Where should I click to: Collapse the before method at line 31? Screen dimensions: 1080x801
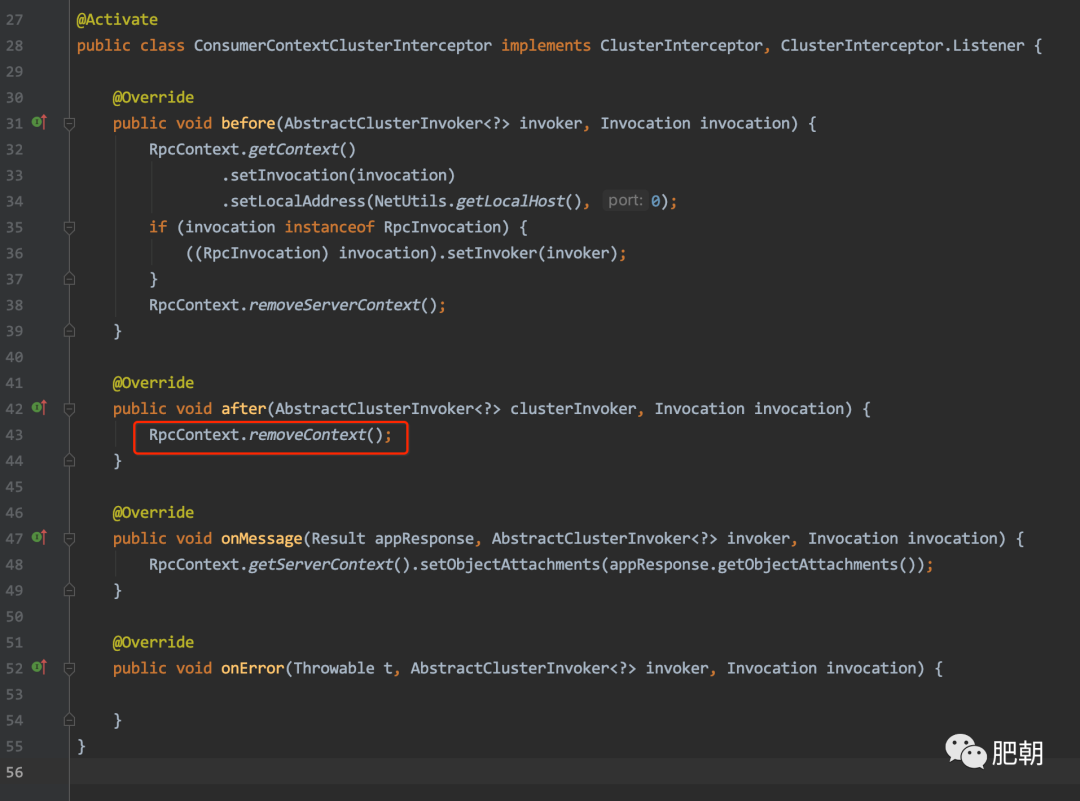(70, 123)
